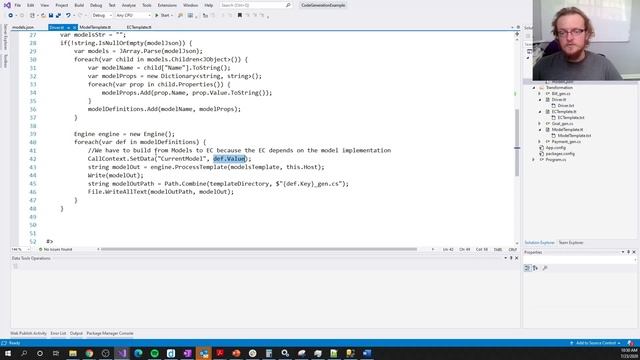The height and width of the screenshot is (360, 640).
Task: Expand the Program.cs node
Action: pos(533,160)
